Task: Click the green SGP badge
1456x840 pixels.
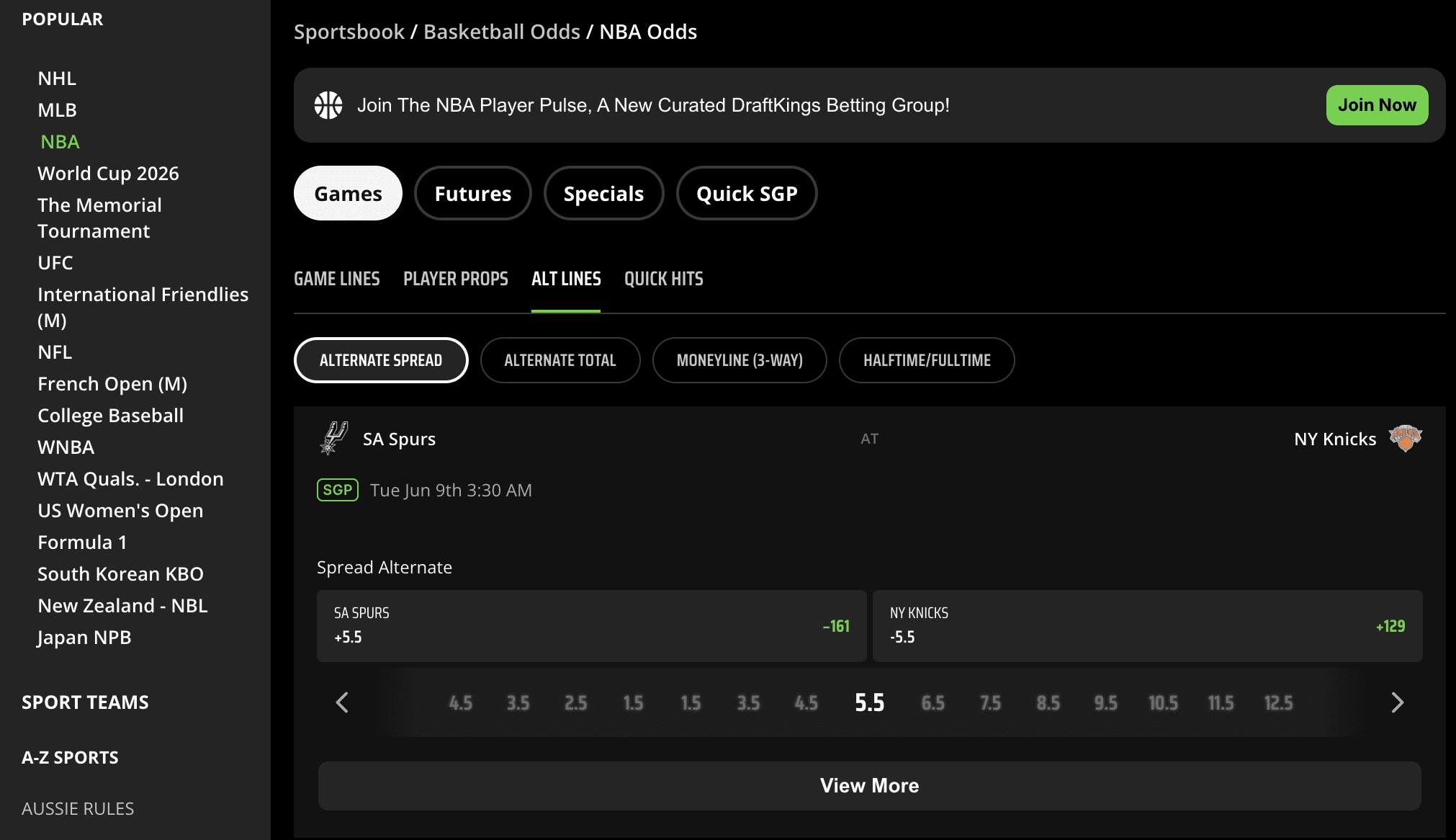Action: point(338,490)
